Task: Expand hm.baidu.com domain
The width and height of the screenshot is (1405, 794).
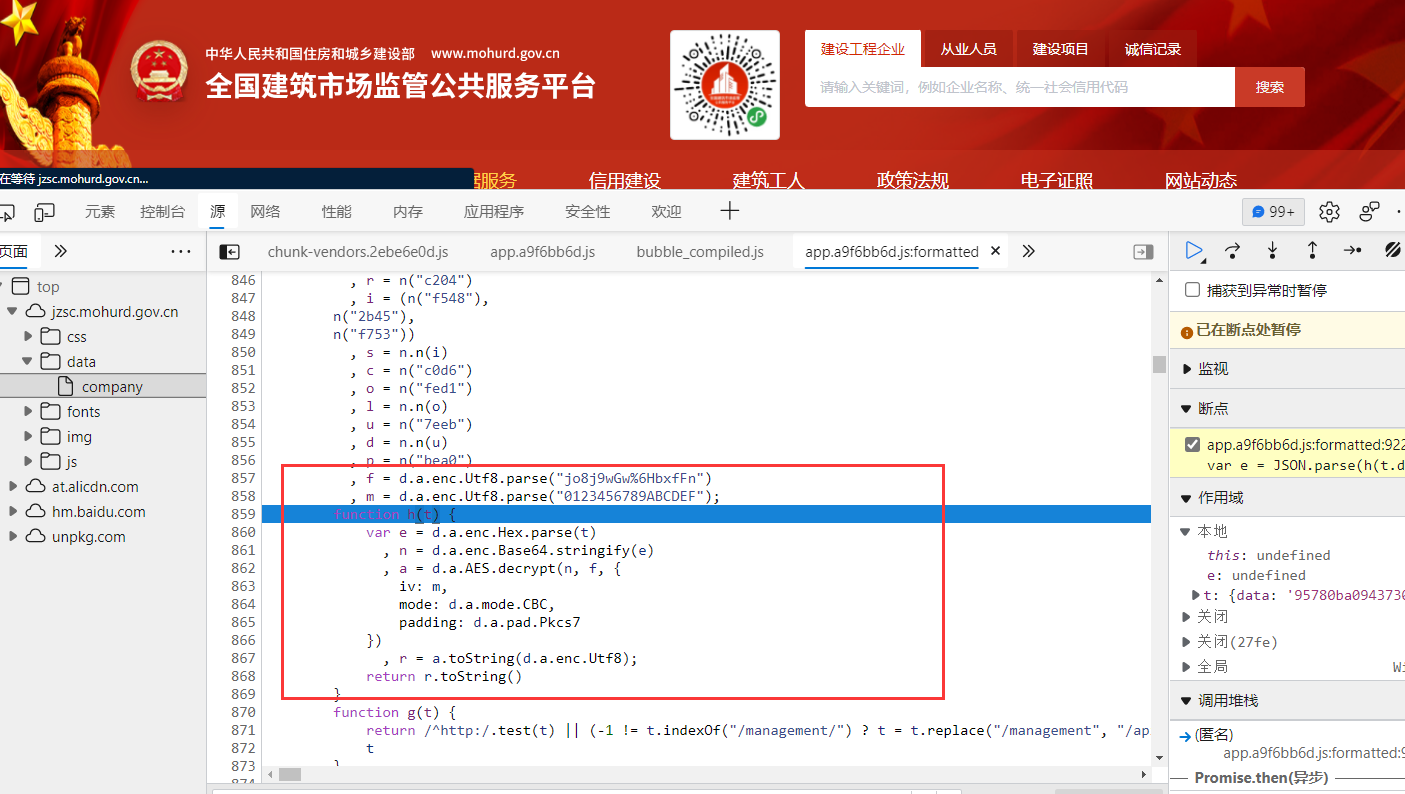Action: (13, 512)
